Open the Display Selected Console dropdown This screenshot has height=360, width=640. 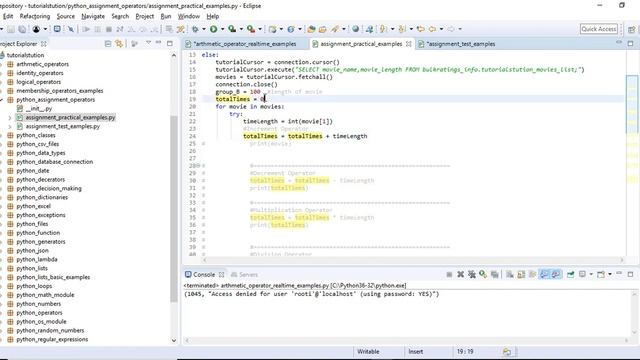pos(591,274)
